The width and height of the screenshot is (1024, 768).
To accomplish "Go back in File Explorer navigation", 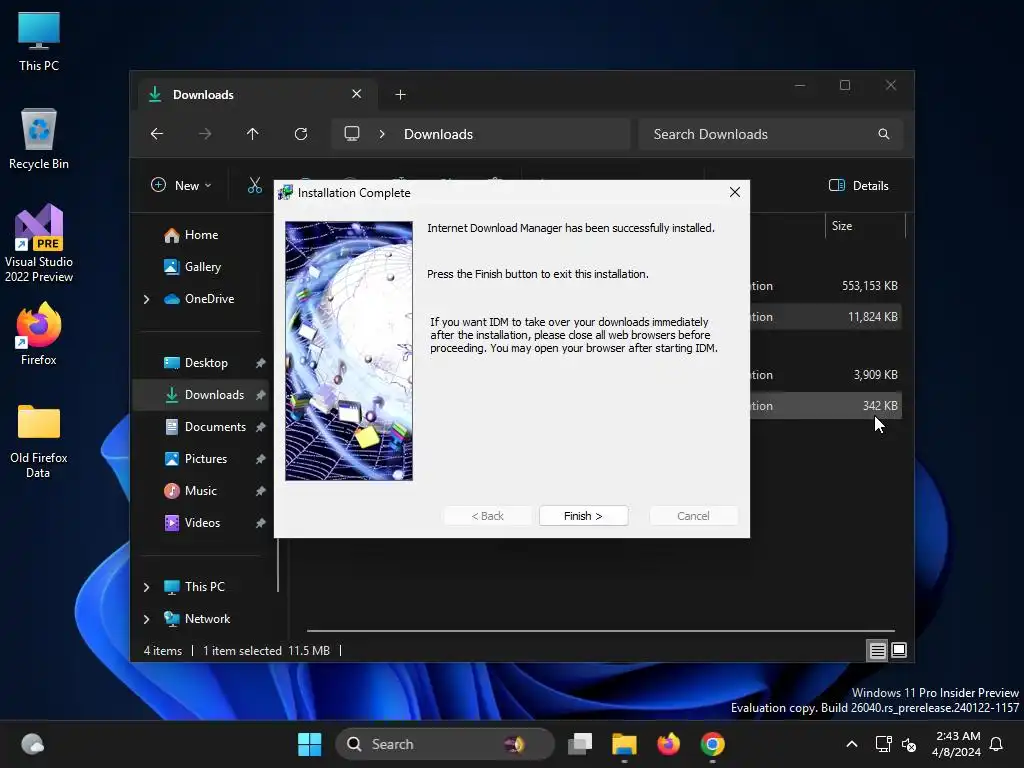I will pyautogui.click(x=157, y=134).
